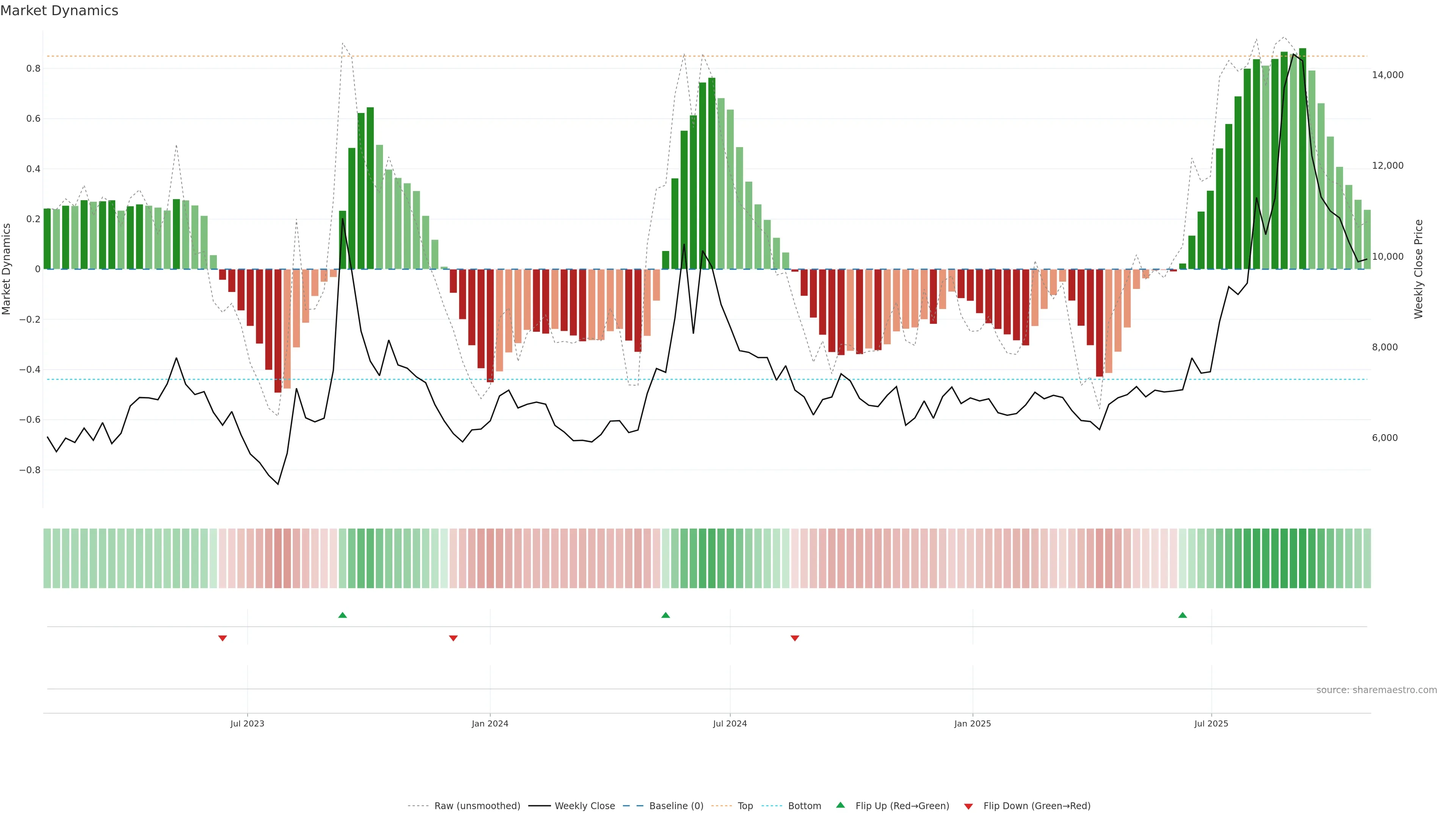Click the green triangle icon in the legend
Screen dimensions: 1456x819
coord(841,805)
